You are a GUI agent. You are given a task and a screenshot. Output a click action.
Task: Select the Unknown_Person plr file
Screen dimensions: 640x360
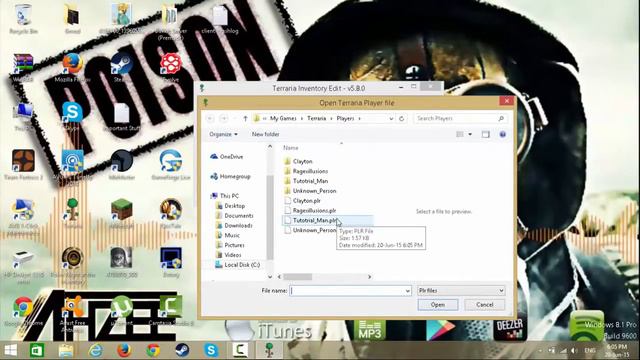[x=310, y=230]
